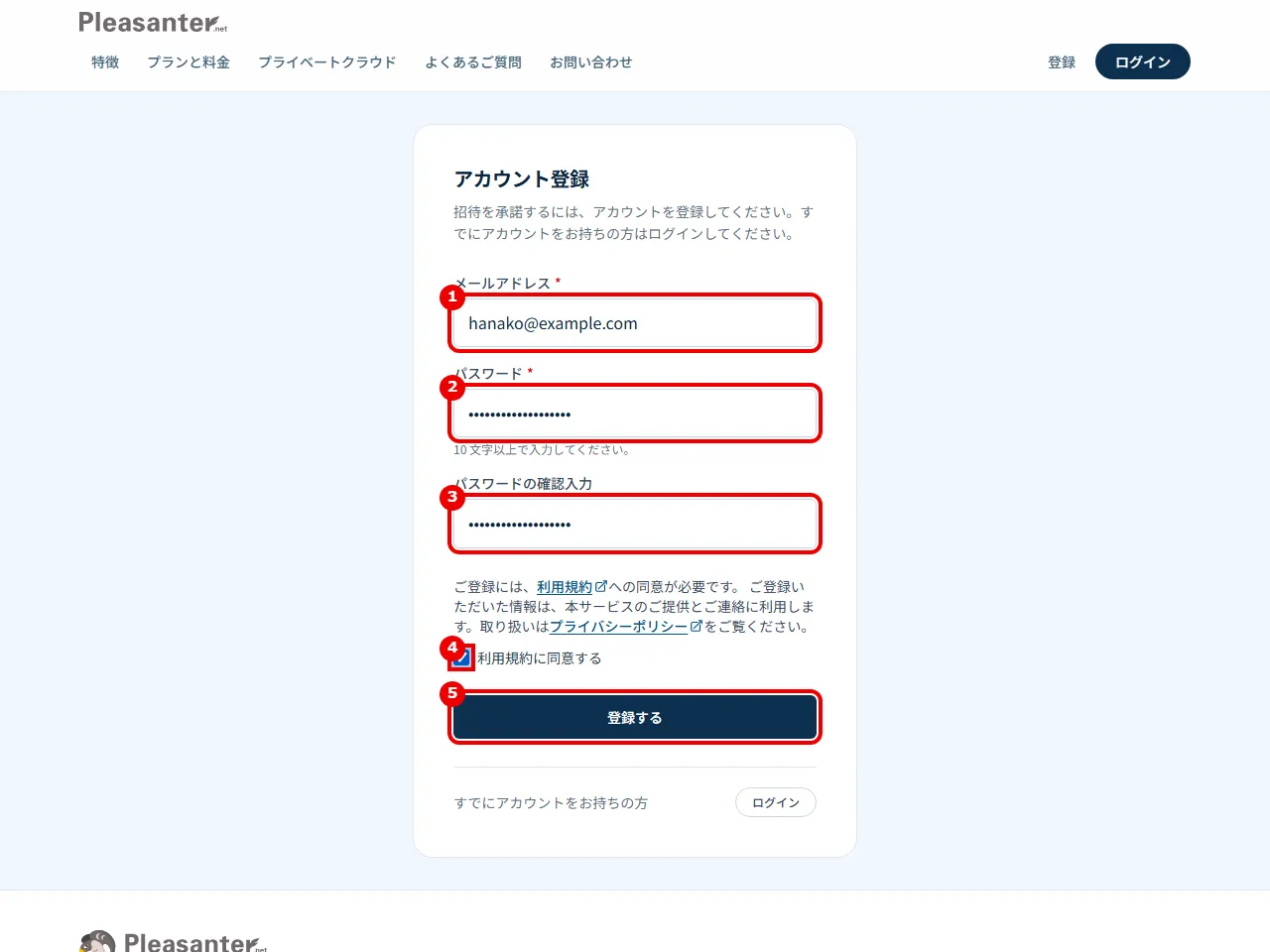Click the outlined ログイン button below the form

pyautogui.click(x=776, y=802)
